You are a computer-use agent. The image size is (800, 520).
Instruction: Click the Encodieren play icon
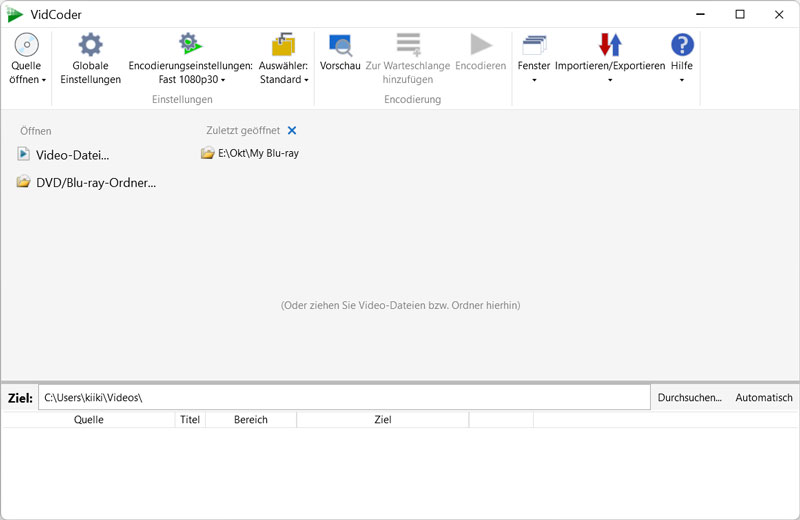481,44
